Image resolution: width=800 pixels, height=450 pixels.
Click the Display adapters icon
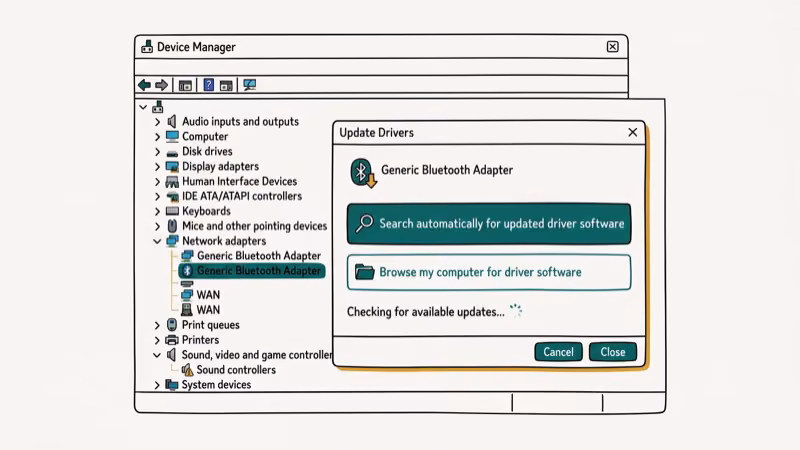point(172,166)
